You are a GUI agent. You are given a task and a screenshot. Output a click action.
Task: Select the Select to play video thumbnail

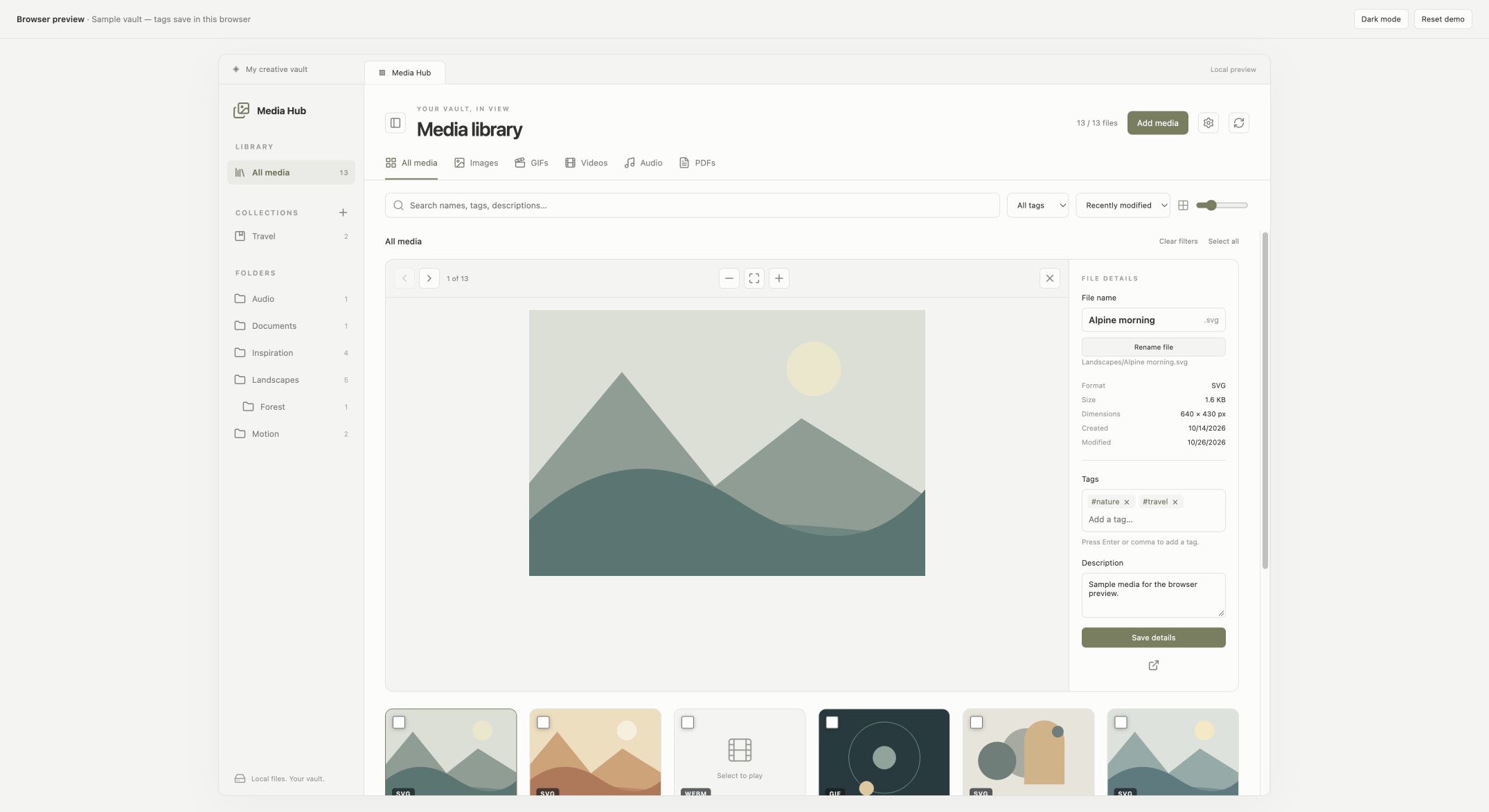coord(740,752)
